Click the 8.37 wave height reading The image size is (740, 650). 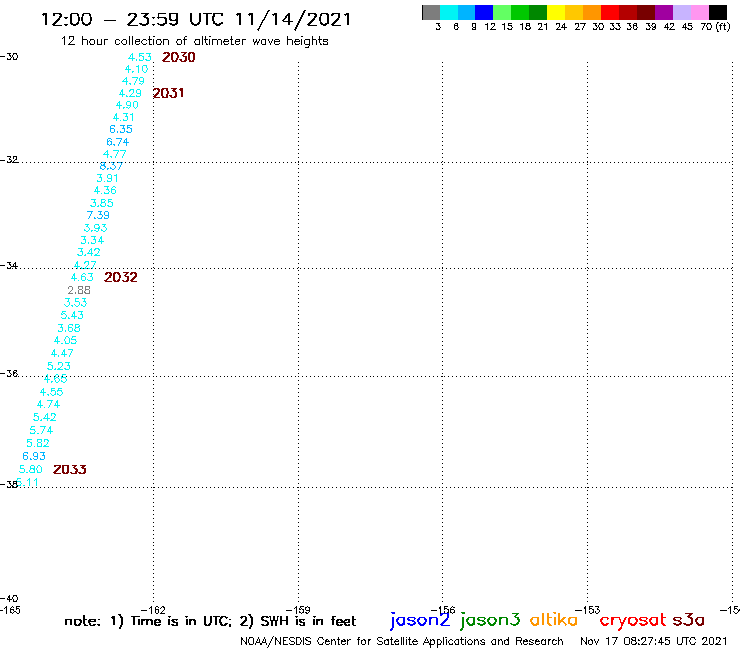pos(111,166)
